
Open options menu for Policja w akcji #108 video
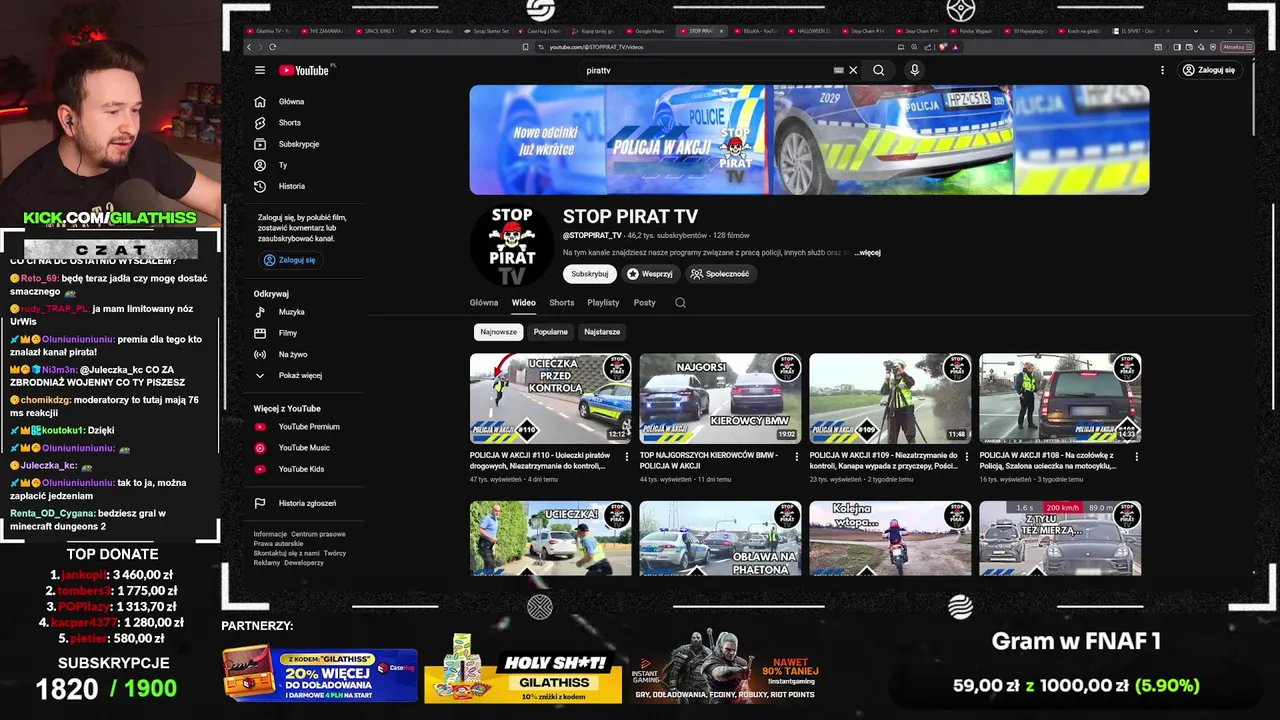click(1136, 456)
